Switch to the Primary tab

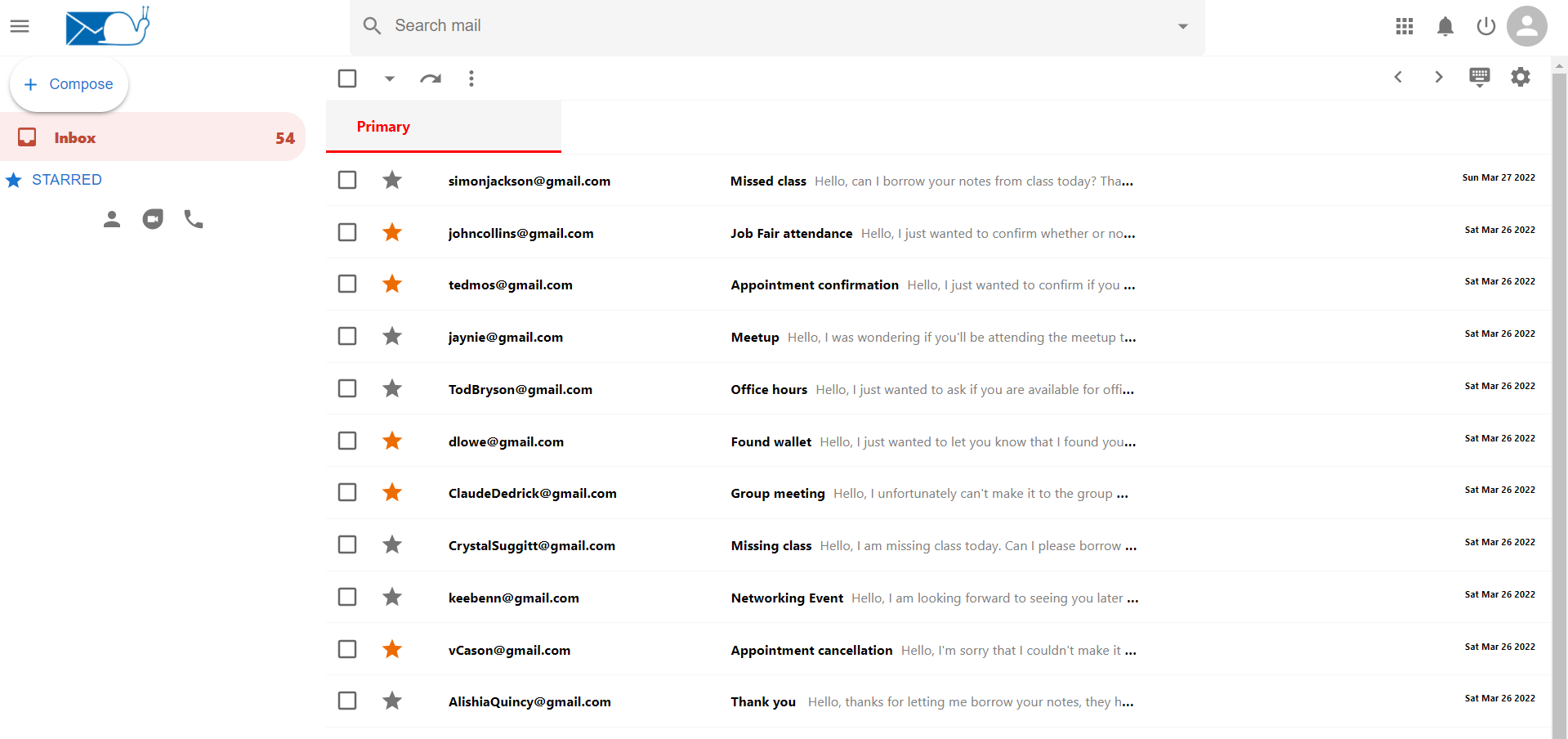pos(383,127)
